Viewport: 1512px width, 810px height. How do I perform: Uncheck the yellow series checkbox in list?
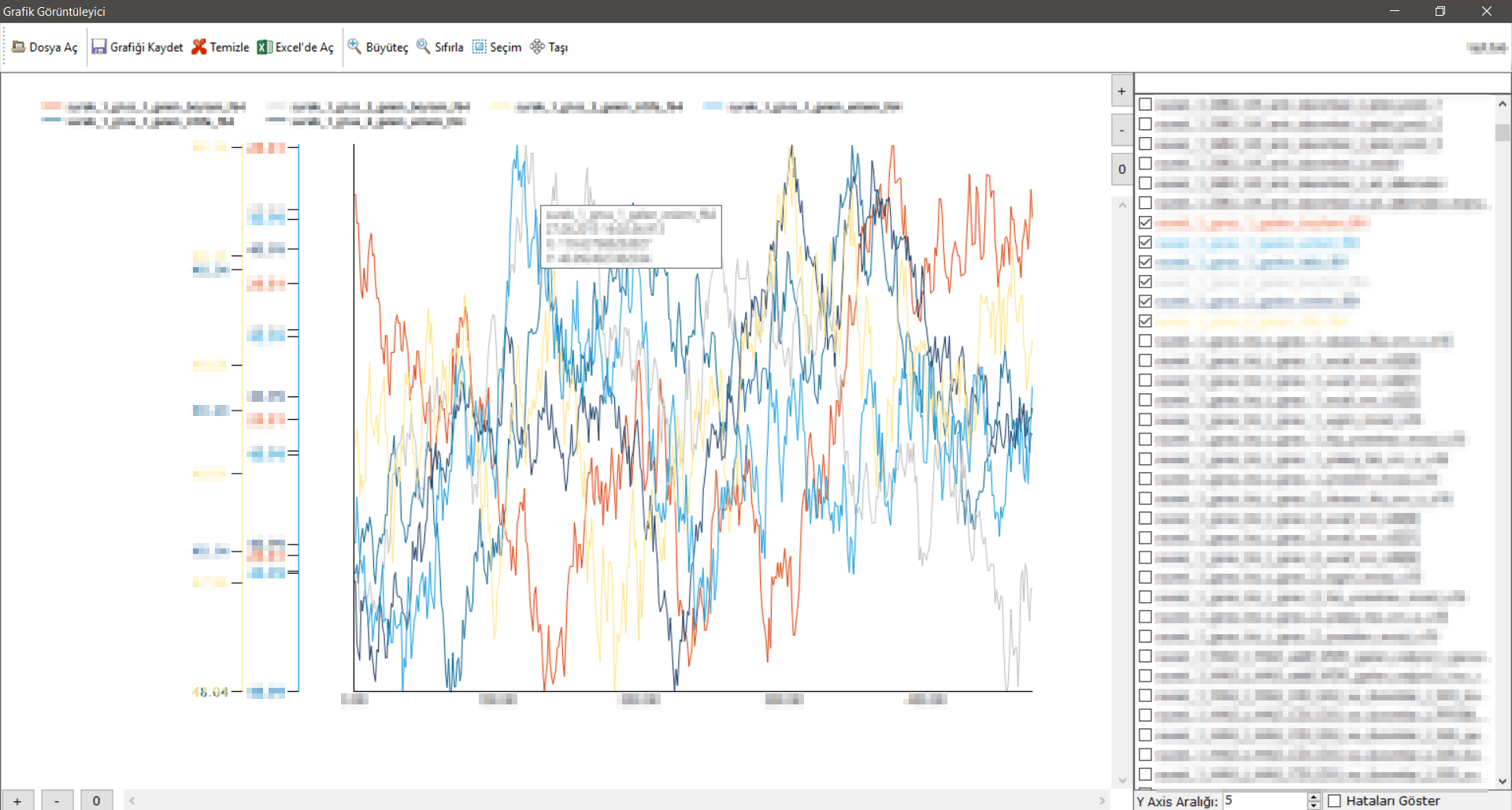[1145, 321]
